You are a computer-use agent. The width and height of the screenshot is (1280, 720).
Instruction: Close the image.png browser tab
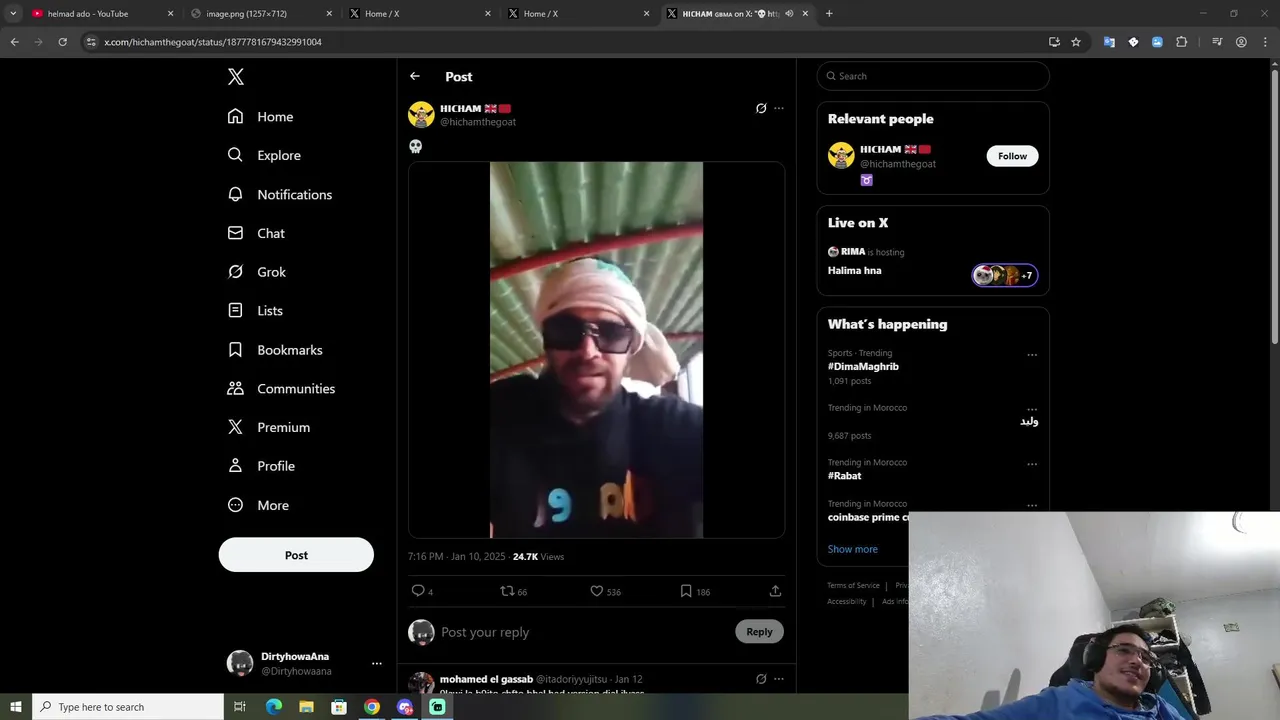(x=328, y=14)
